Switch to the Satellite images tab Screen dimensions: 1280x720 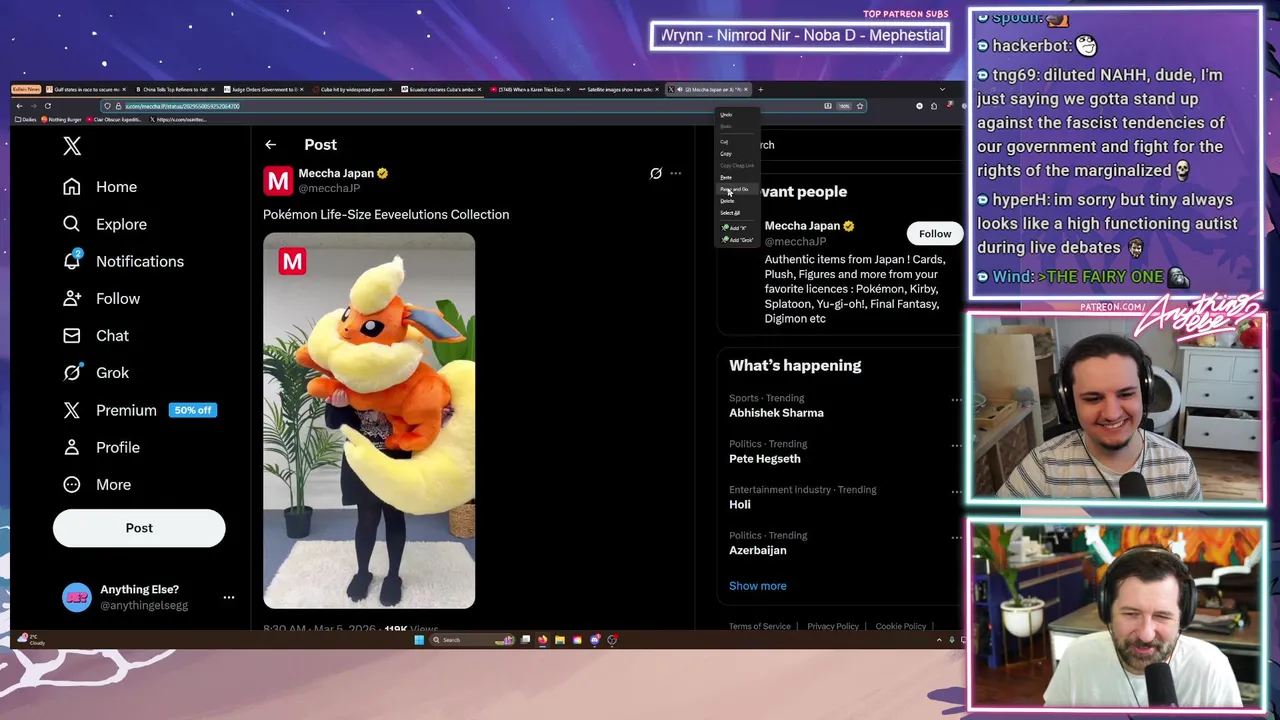click(618, 89)
